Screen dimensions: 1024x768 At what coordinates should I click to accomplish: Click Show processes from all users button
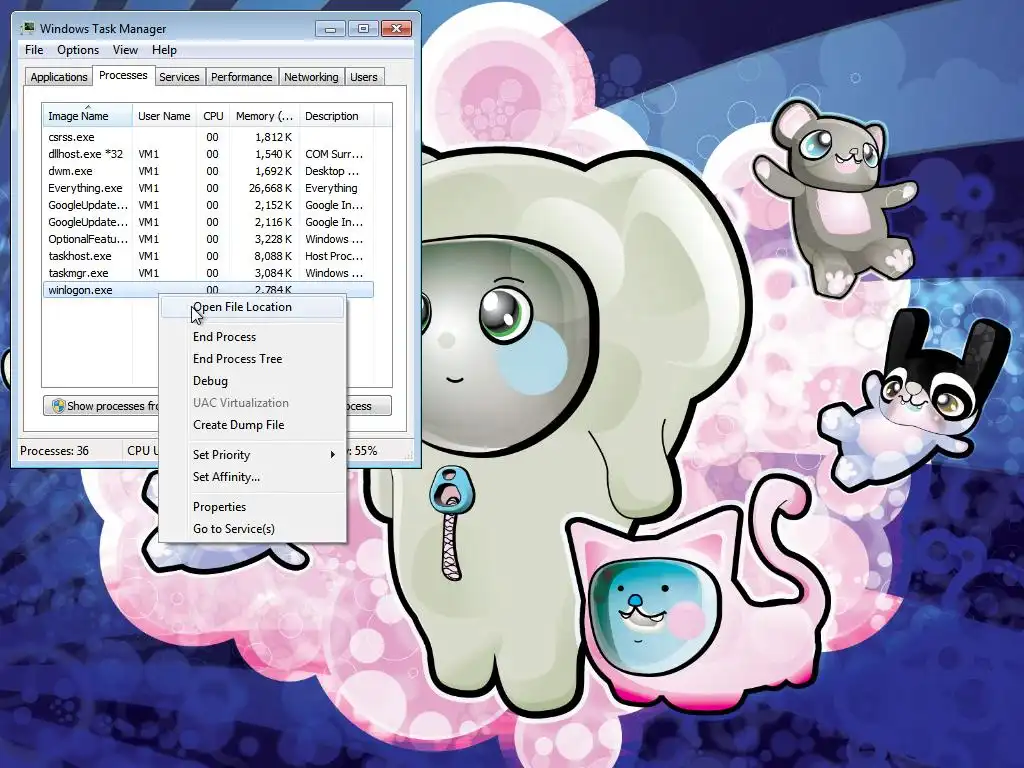pos(101,406)
